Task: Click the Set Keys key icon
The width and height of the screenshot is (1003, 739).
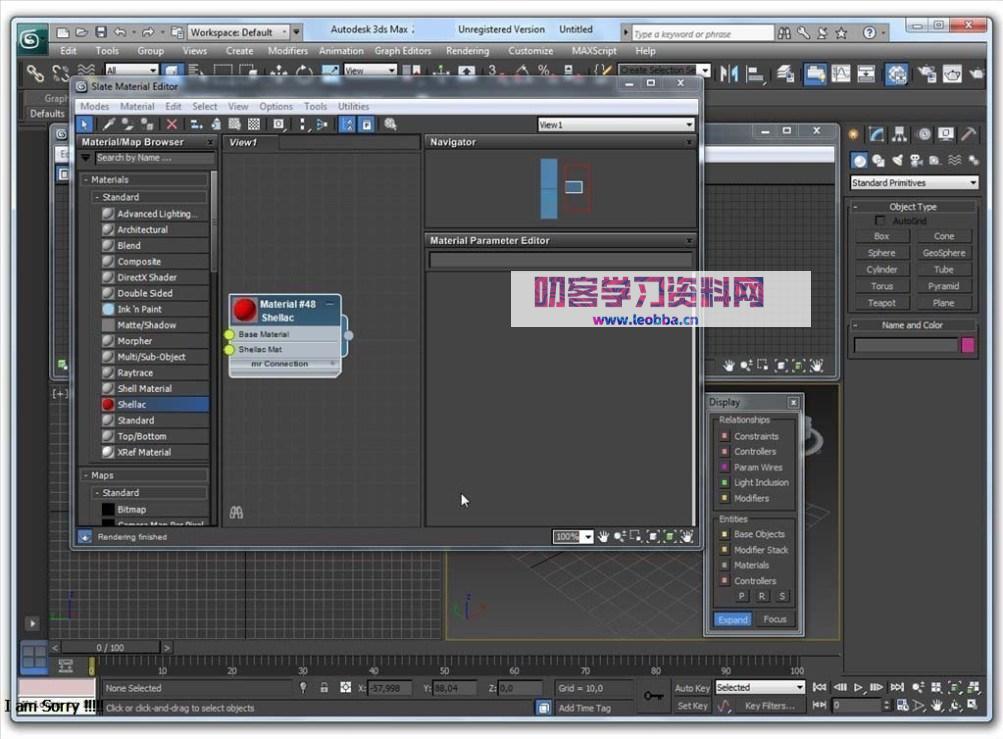Action: pos(652,695)
